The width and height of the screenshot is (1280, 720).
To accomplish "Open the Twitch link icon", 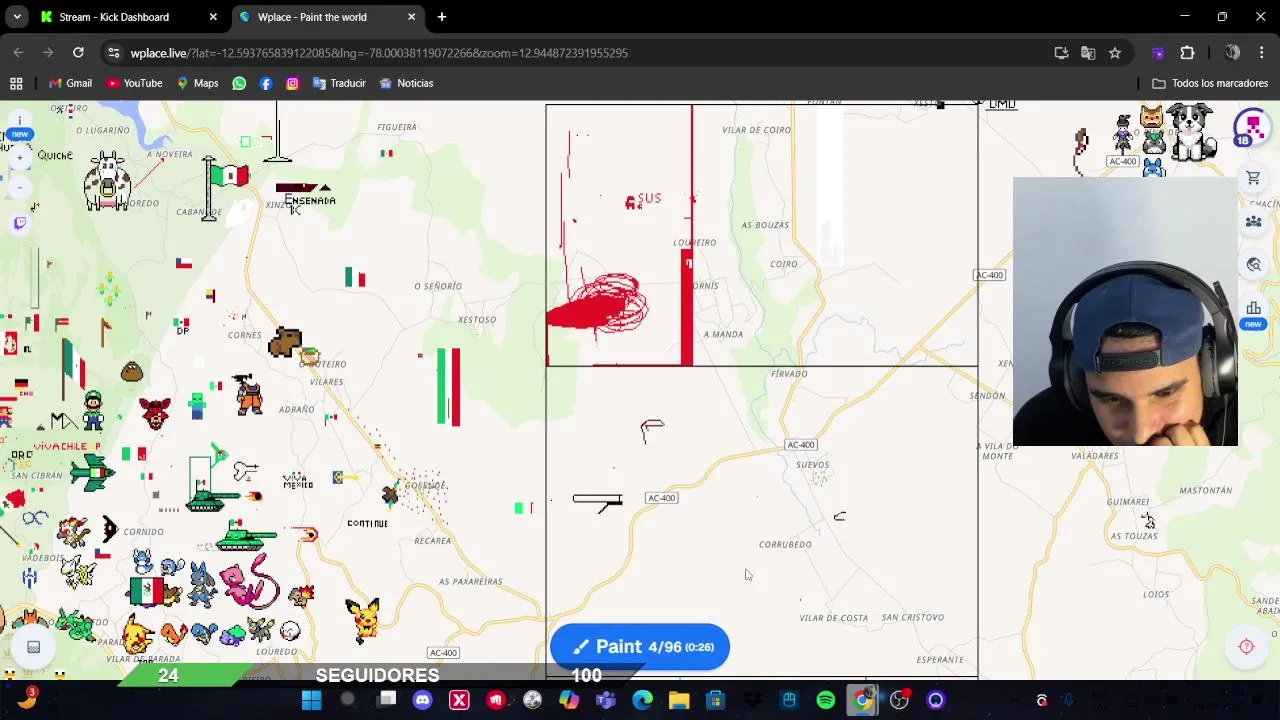I will click(x=19, y=223).
